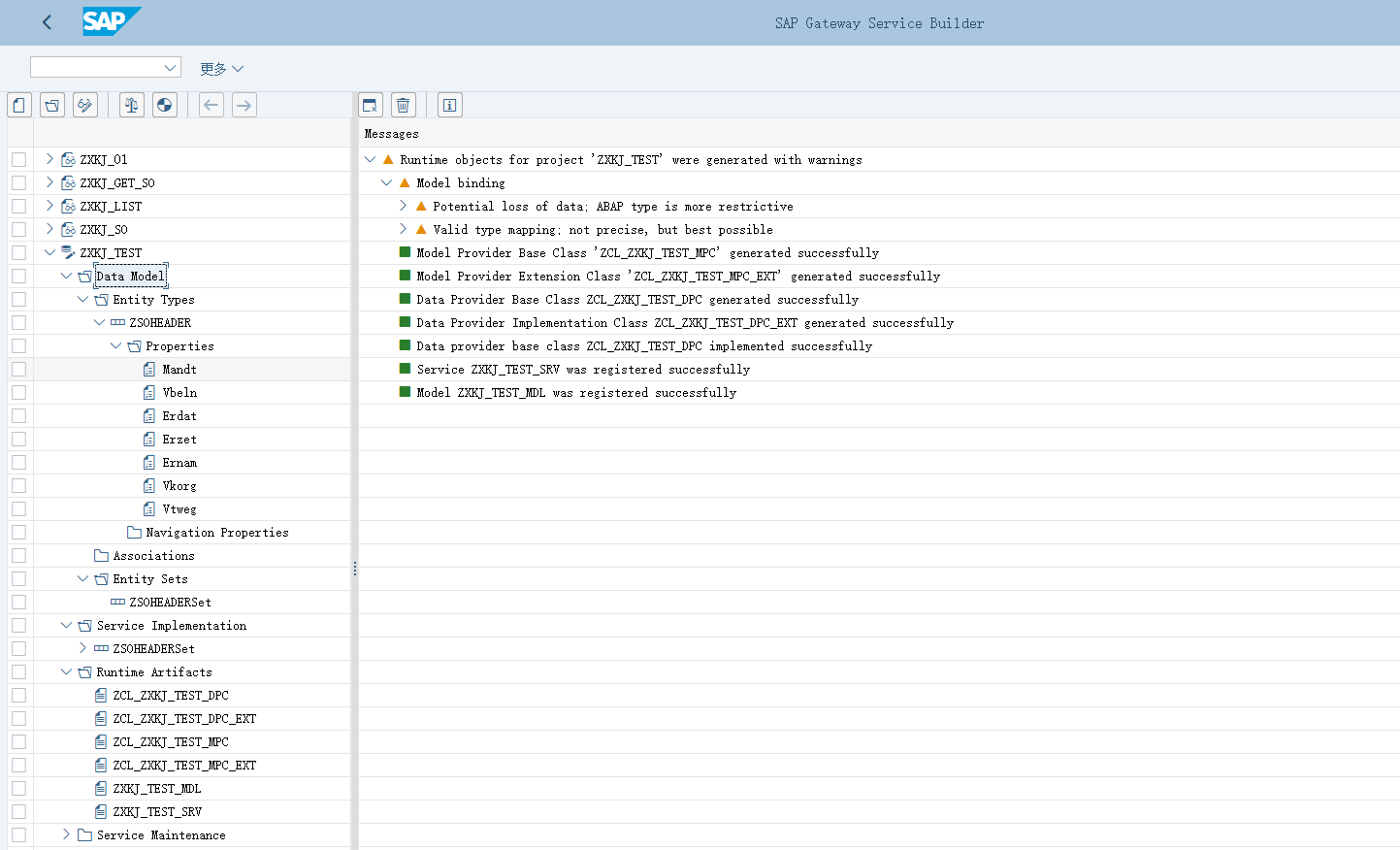The image size is (1400, 850).
Task: Click document icon of ZCL_ZXKJ_TEST_DPC
Action: click(x=101, y=695)
